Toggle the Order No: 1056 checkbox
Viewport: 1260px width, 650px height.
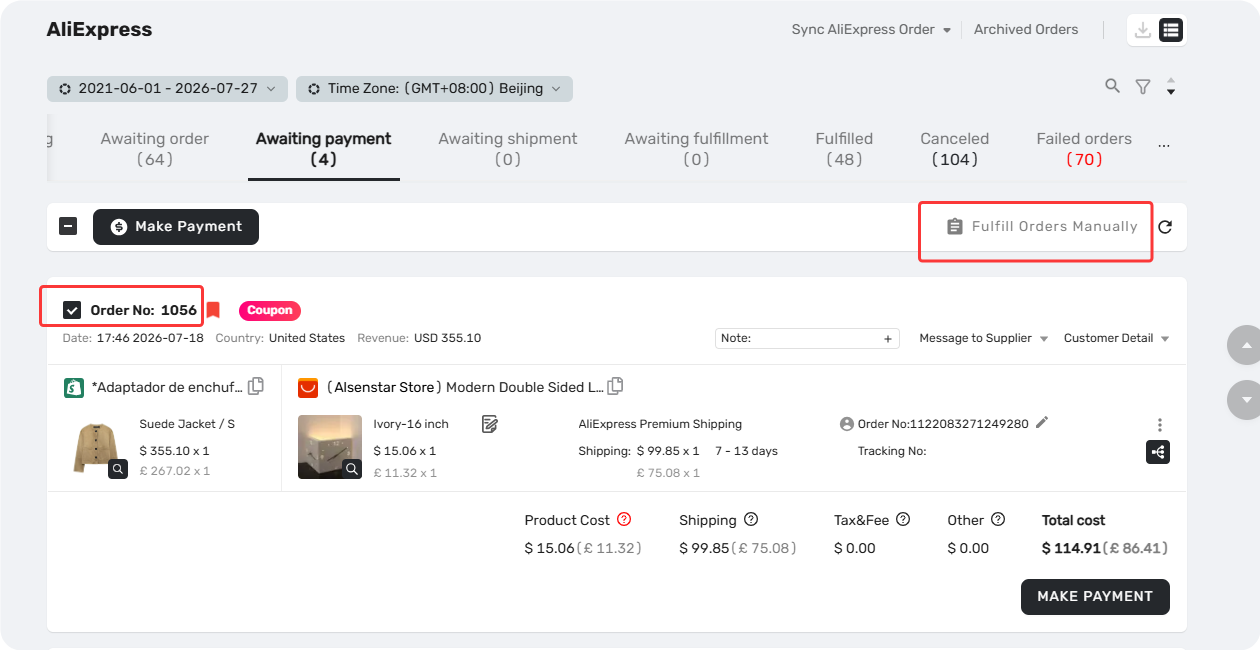coord(72,310)
